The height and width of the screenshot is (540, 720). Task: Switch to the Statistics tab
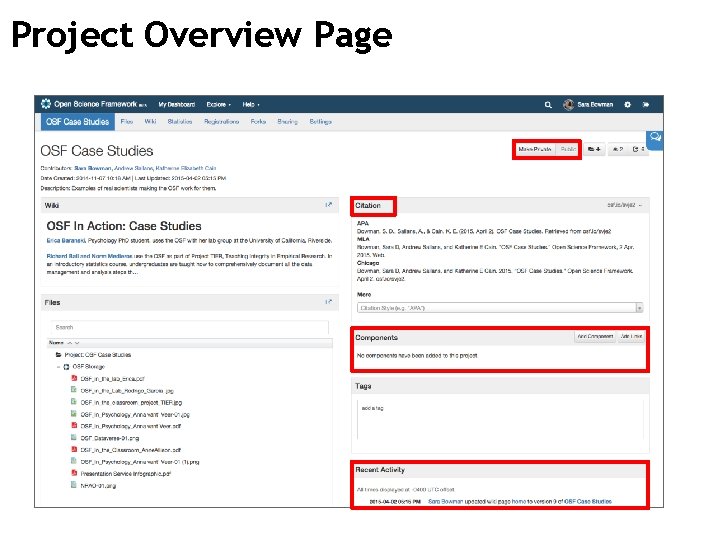point(180,122)
